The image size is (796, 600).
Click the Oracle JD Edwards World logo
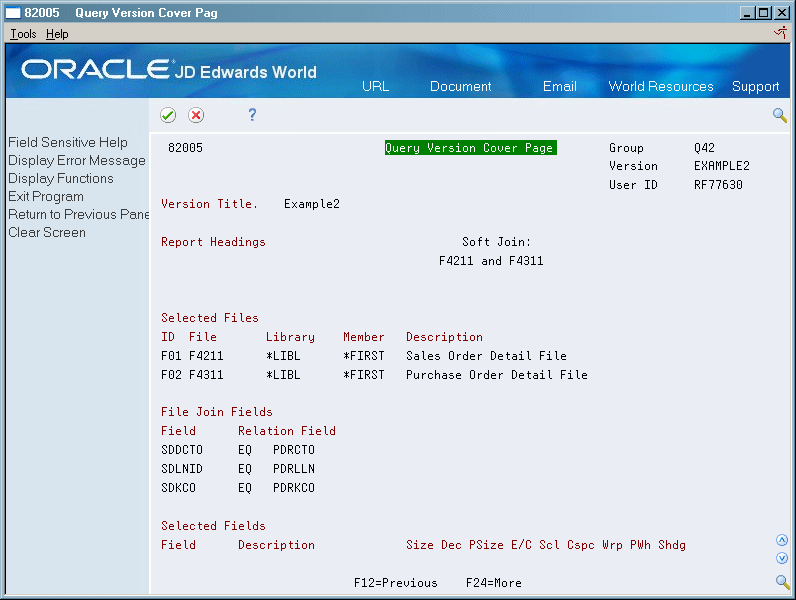tap(169, 70)
